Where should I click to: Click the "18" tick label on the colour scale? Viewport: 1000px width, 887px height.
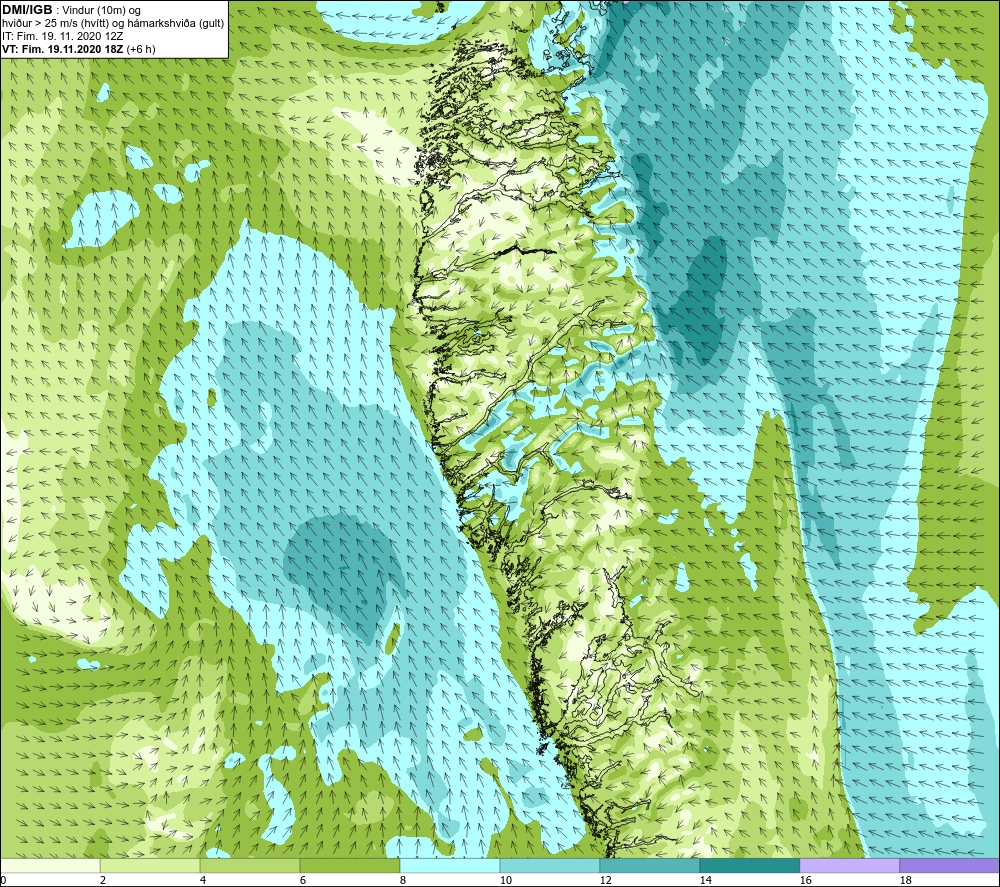pyautogui.click(x=905, y=880)
